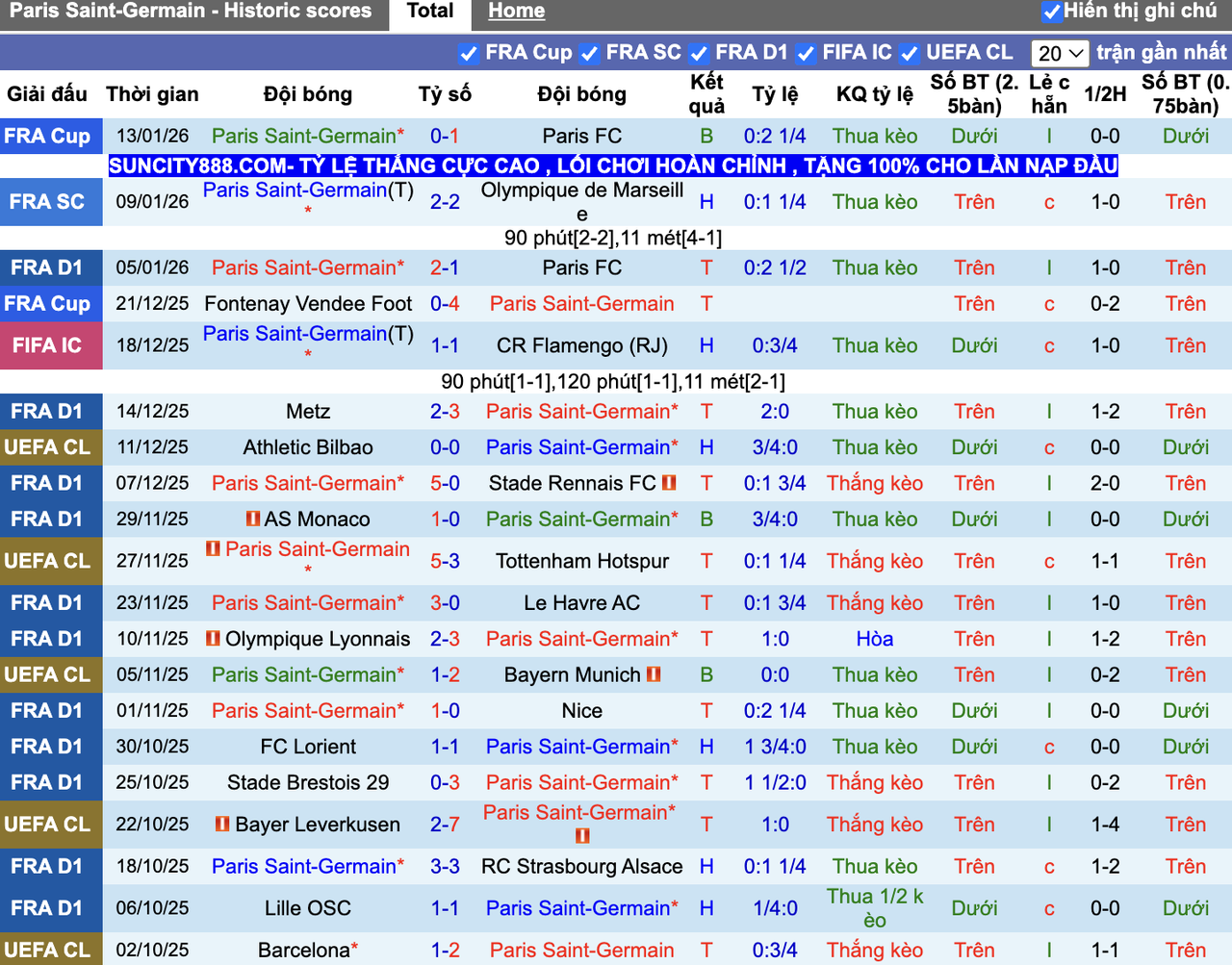Click the Hòa result in Olympique Lyonnais row

point(875,639)
